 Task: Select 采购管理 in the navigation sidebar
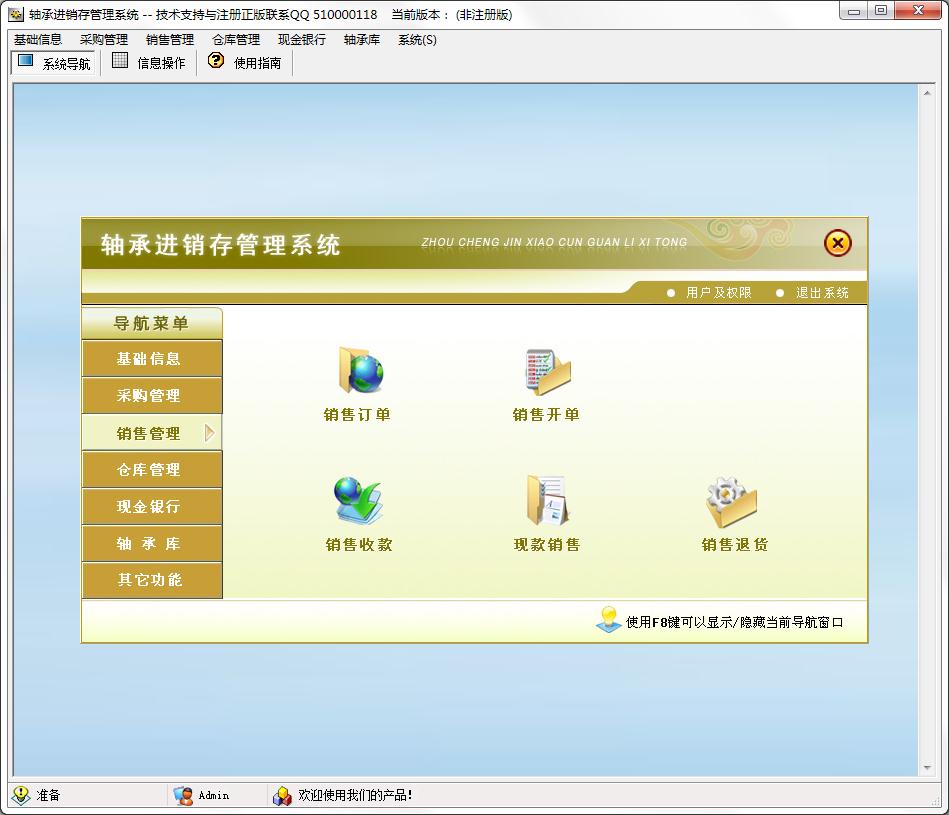click(x=152, y=395)
